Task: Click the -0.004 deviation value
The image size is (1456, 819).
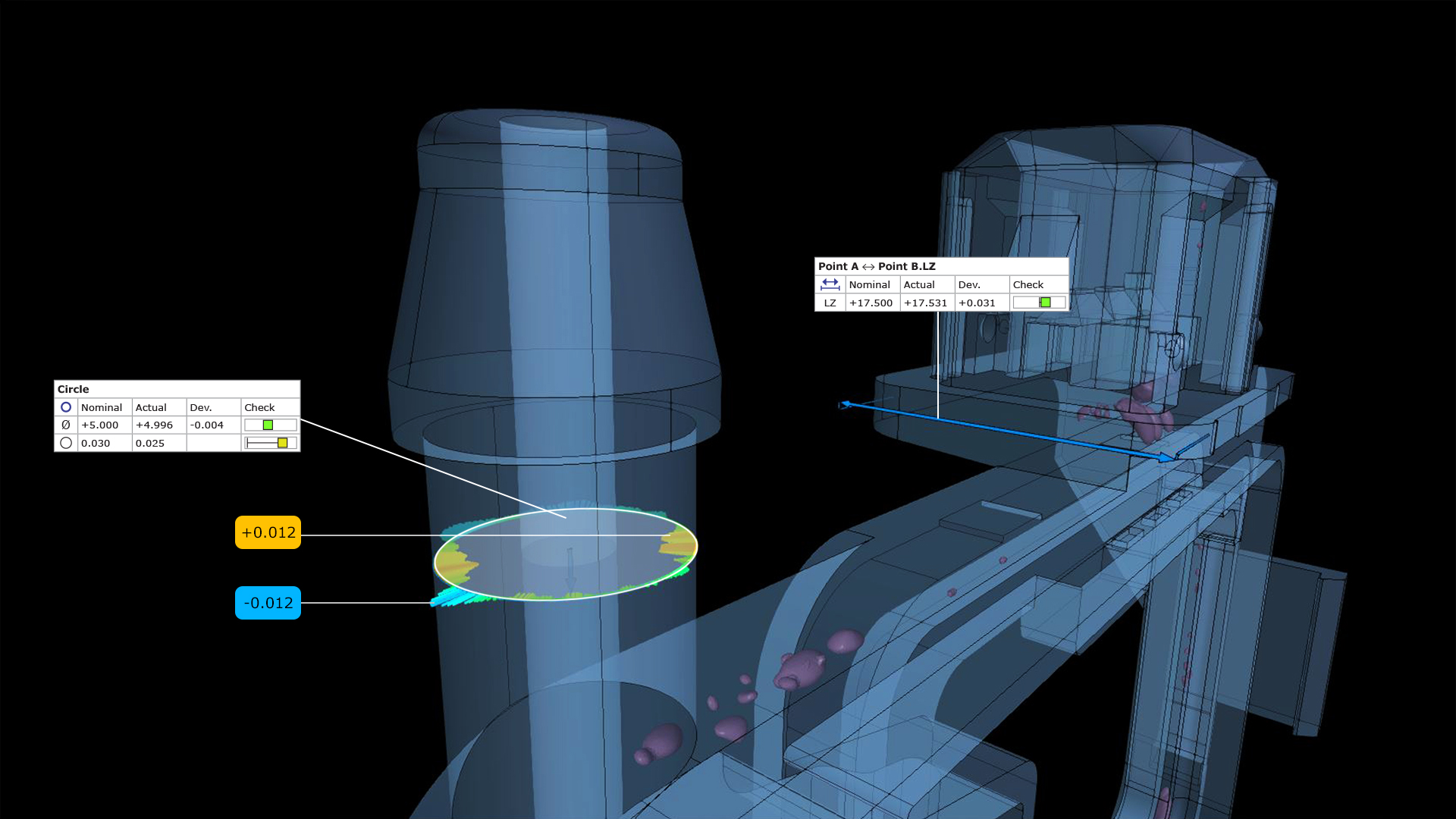Action: (x=207, y=425)
